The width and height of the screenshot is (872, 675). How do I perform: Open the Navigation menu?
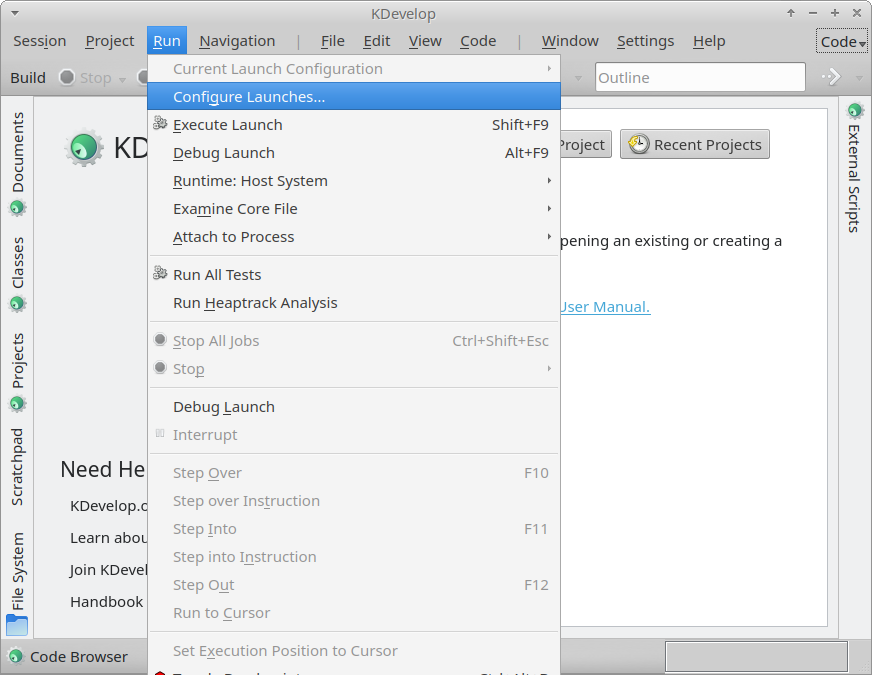point(237,41)
